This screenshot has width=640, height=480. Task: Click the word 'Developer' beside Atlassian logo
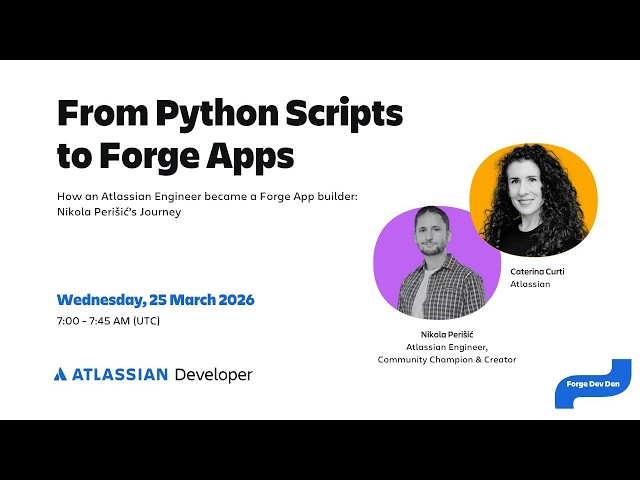213,375
